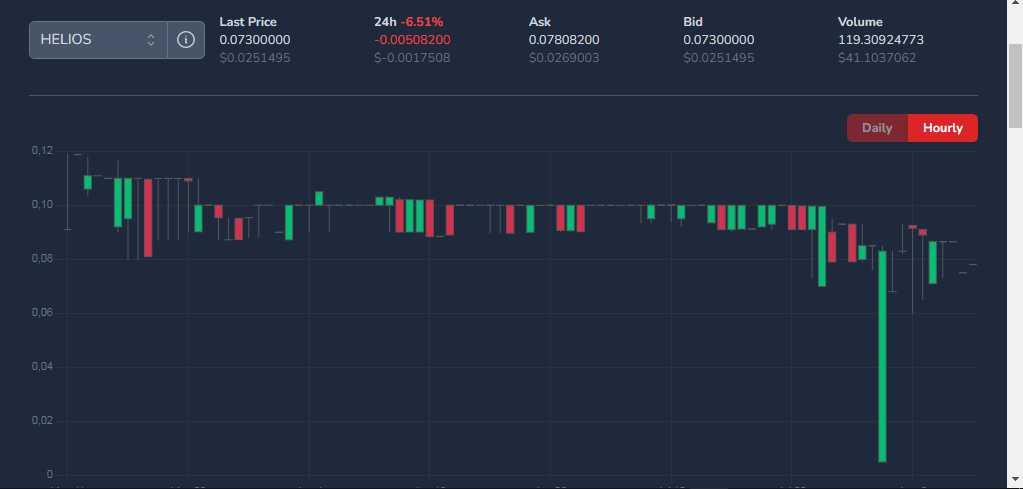
Task: Click the info icon next to HELIOS
Action: (186, 40)
